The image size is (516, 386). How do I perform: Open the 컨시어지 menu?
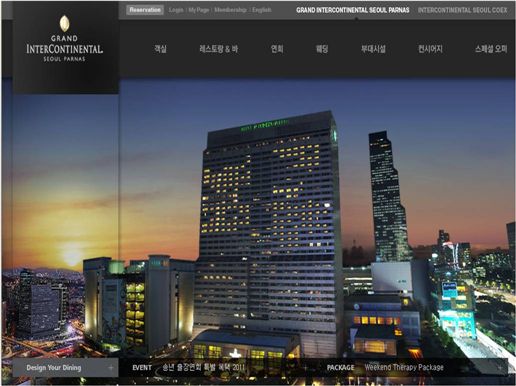click(430, 49)
